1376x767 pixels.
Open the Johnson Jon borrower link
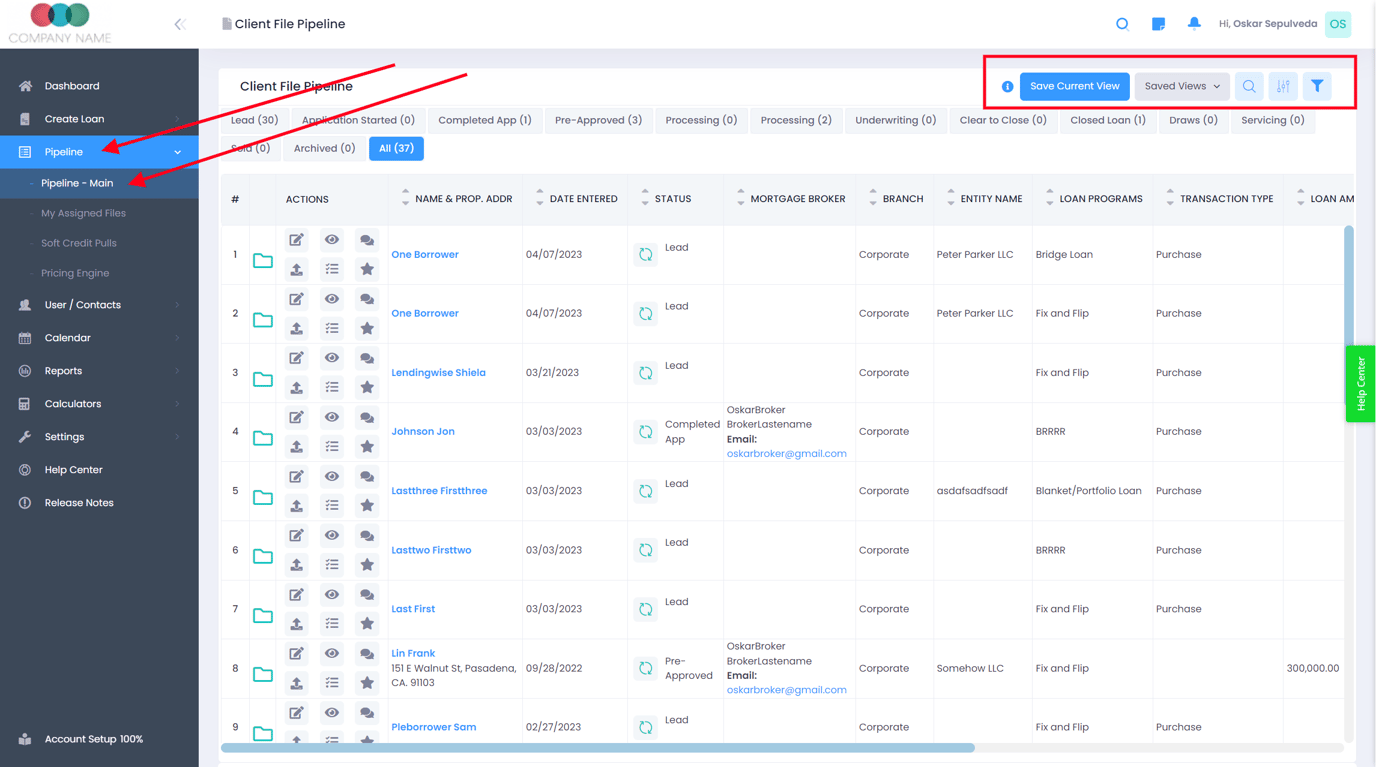coord(423,432)
